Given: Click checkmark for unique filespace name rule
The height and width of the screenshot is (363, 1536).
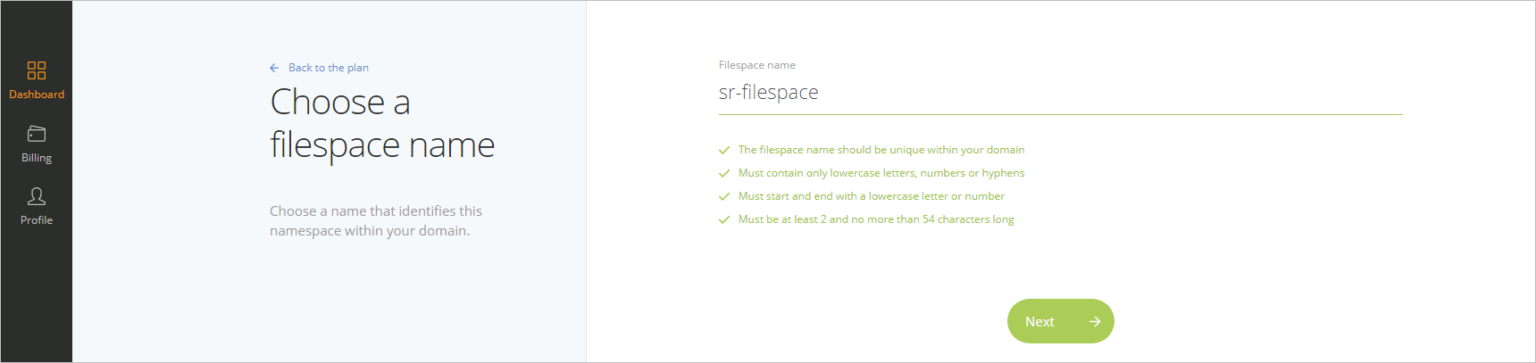Looking at the screenshot, I should pos(724,150).
